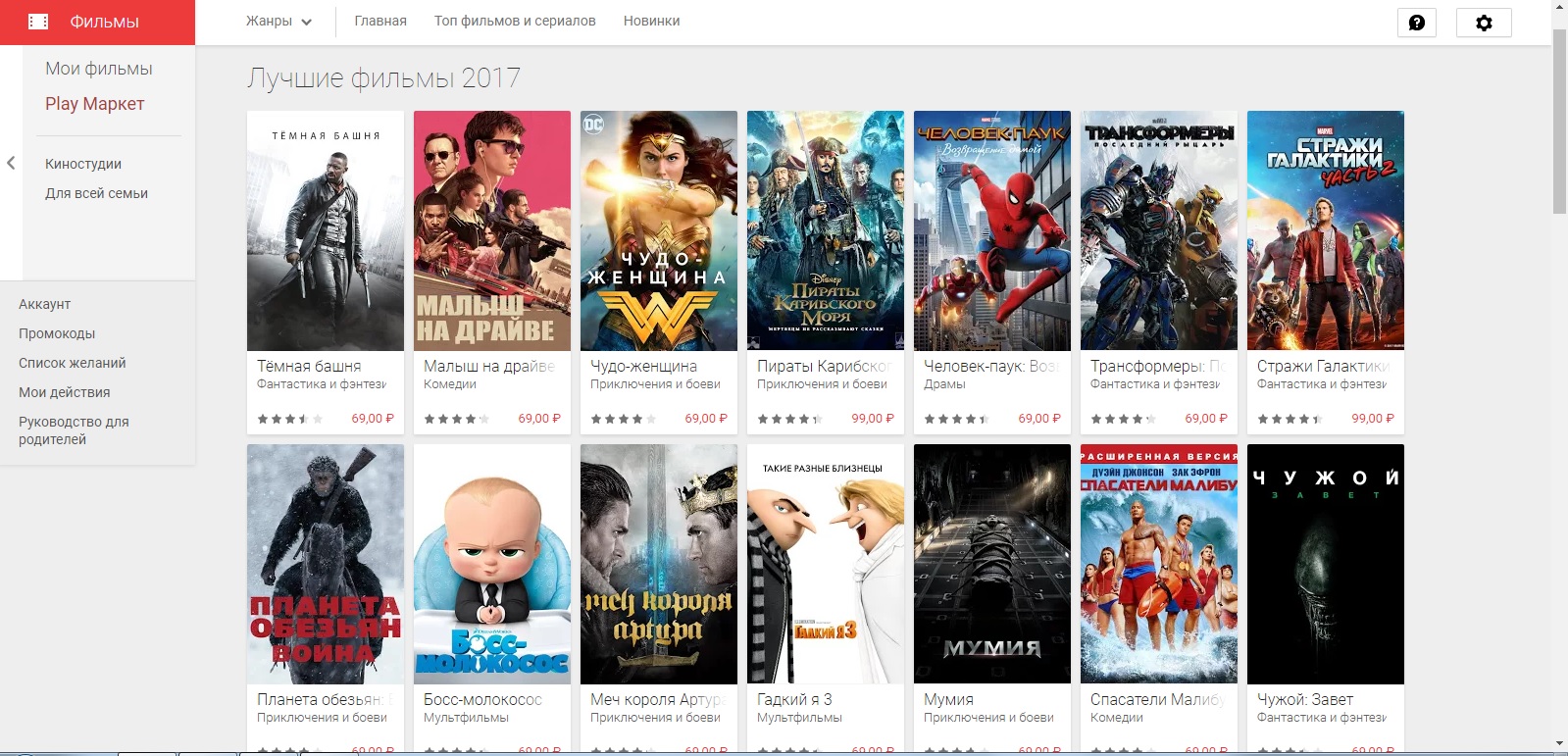Click Мультфильмы genre under Босс-молокосос

(x=466, y=718)
